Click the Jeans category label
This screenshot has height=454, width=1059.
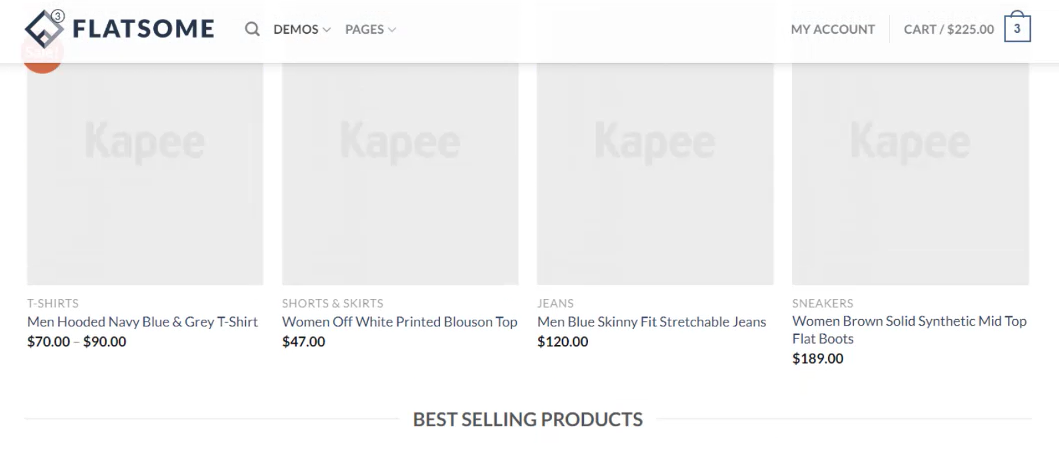(555, 303)
